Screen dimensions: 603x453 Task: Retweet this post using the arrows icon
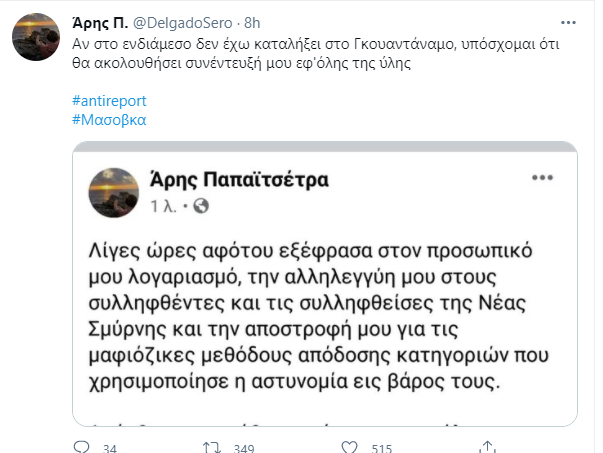pos(211,445)
